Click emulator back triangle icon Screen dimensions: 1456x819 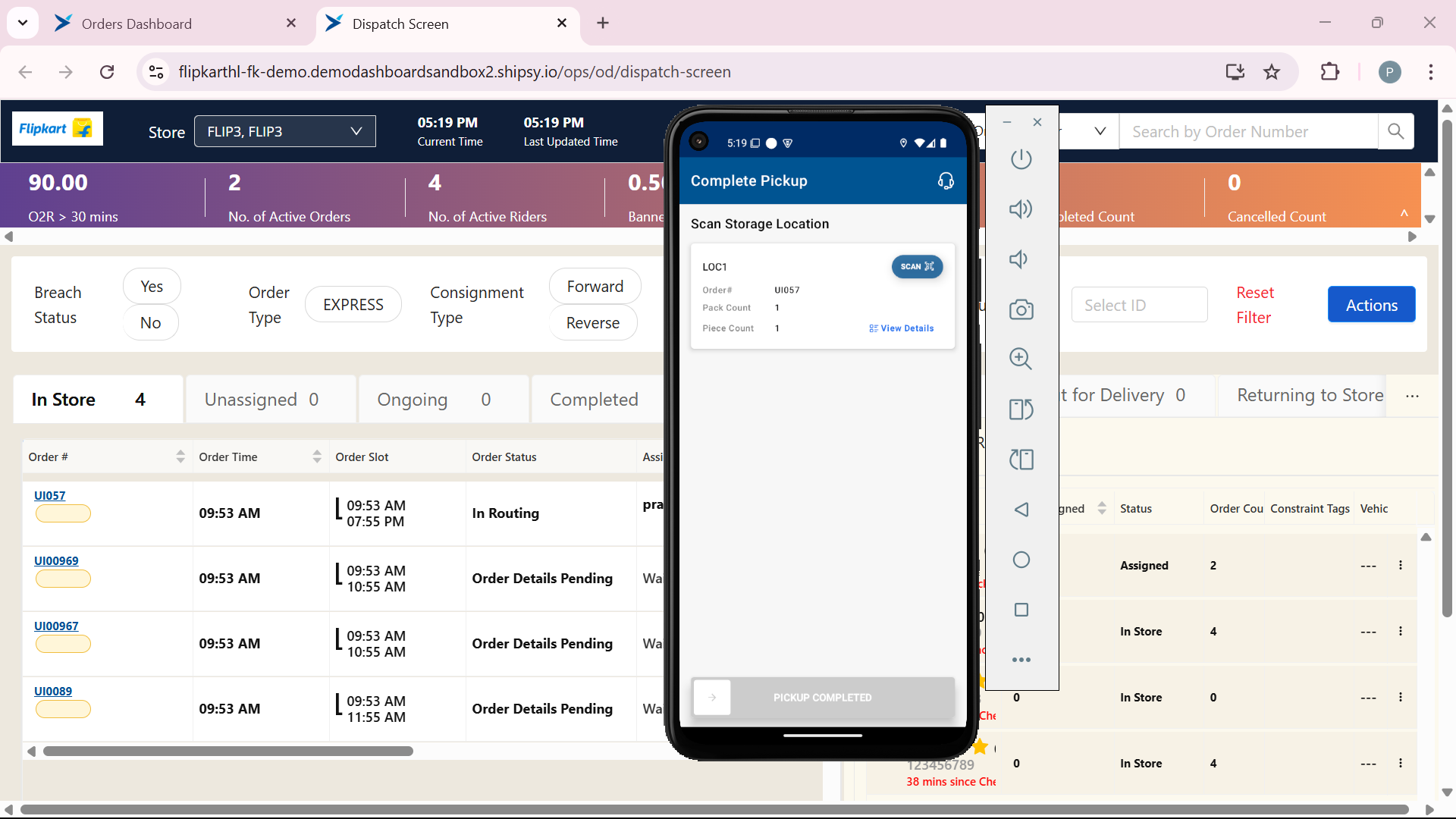coord(1021,510)
